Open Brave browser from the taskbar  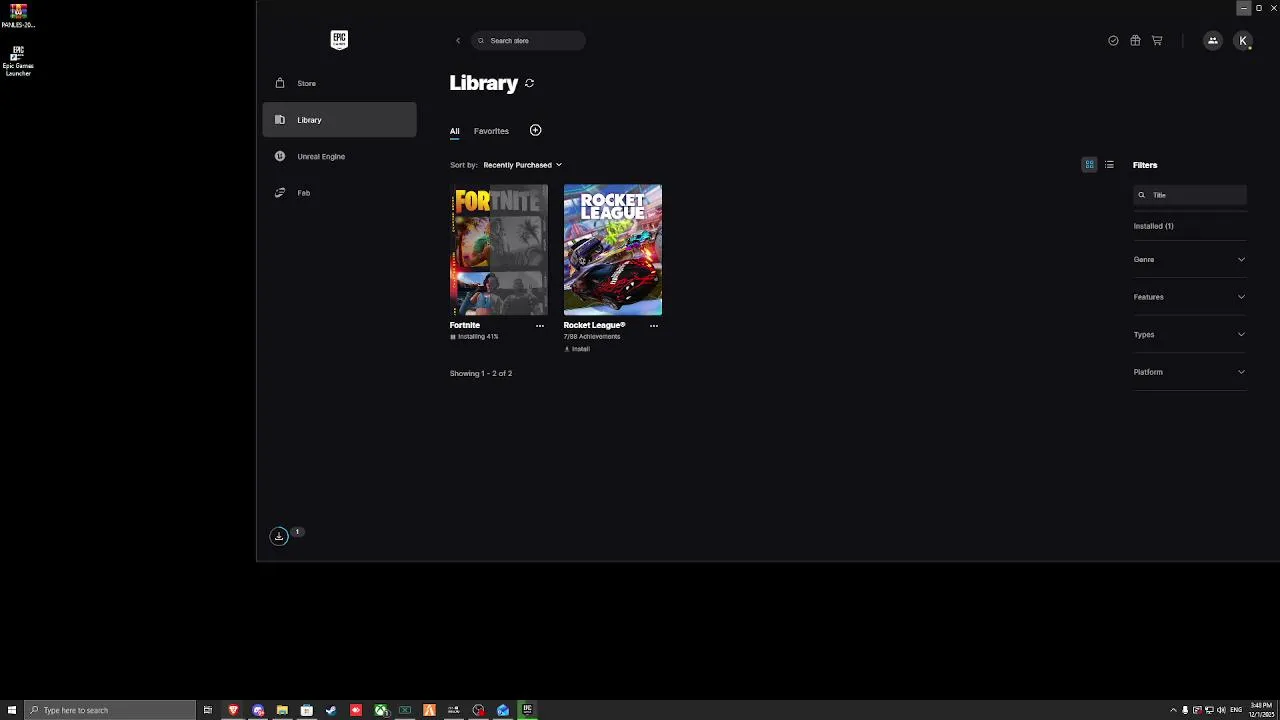click(x=233, y=710)
